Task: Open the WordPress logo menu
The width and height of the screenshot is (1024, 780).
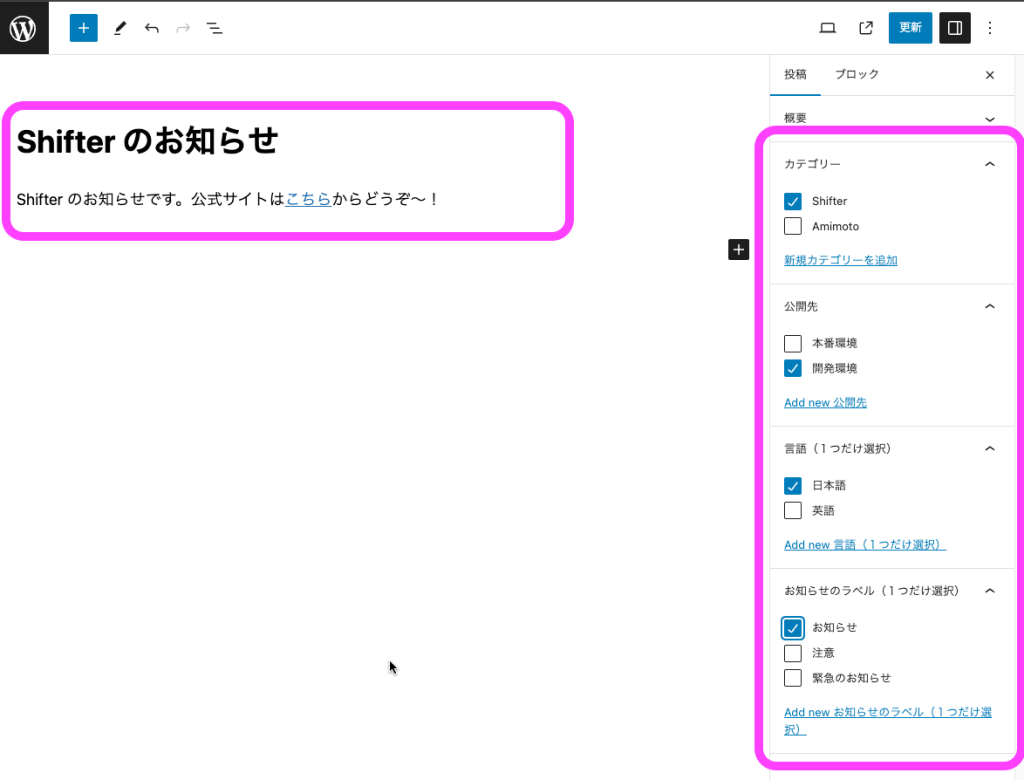Action: (x=24, y=28)
